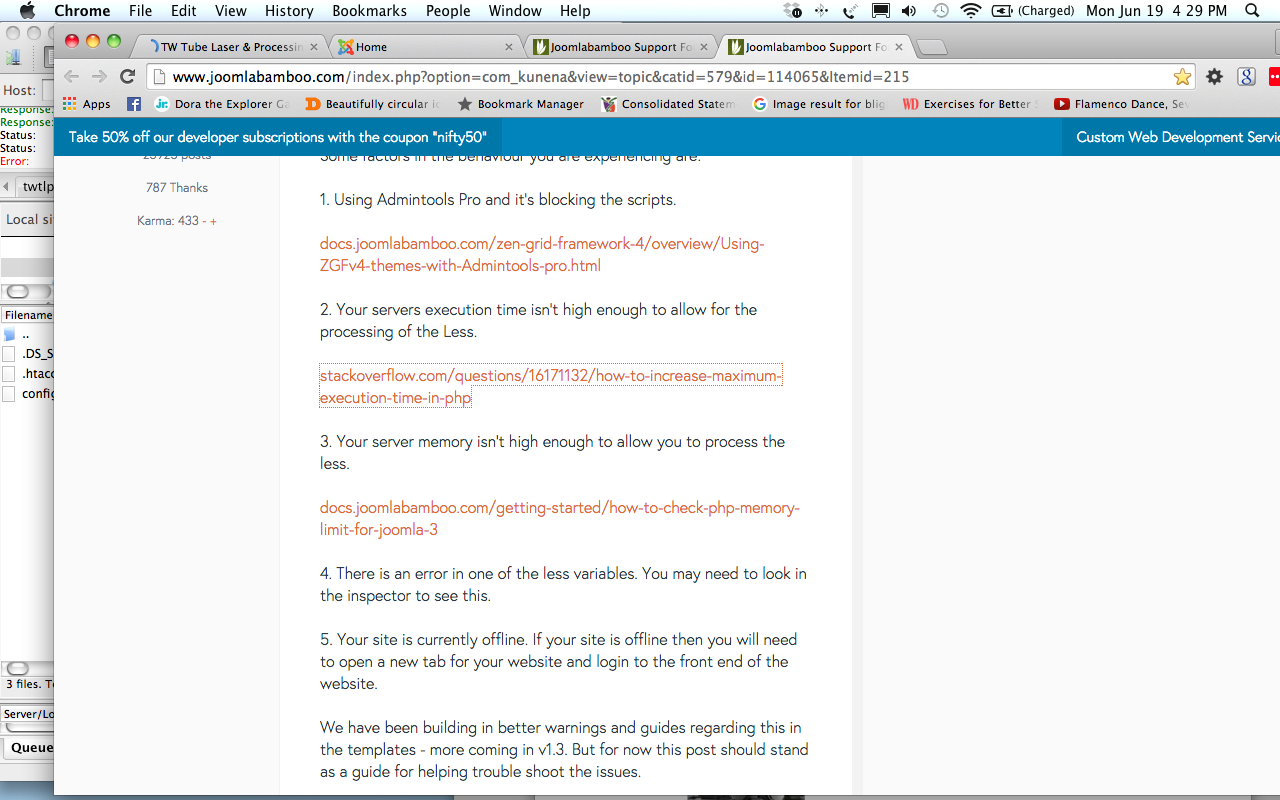The height and width of the screenshot is (800, 1280).
Task: Open the History menu
Action: pyautogui.click(x=289, y=11)
